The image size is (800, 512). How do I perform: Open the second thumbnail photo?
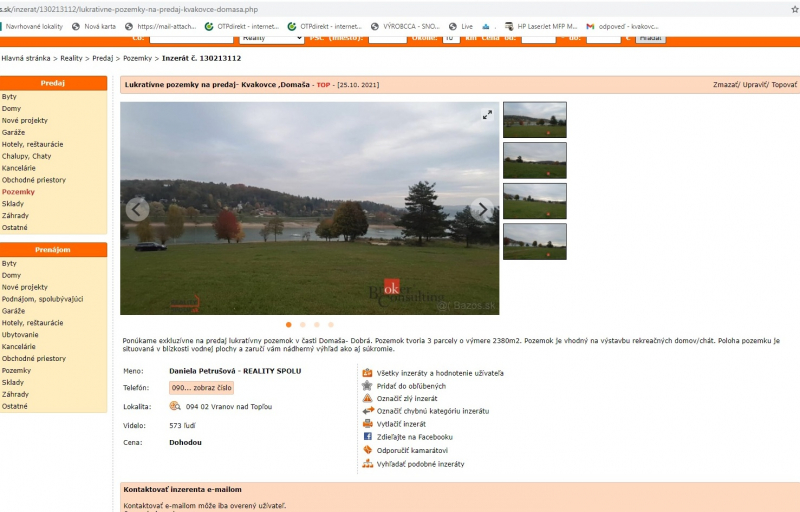coord(534,160)
